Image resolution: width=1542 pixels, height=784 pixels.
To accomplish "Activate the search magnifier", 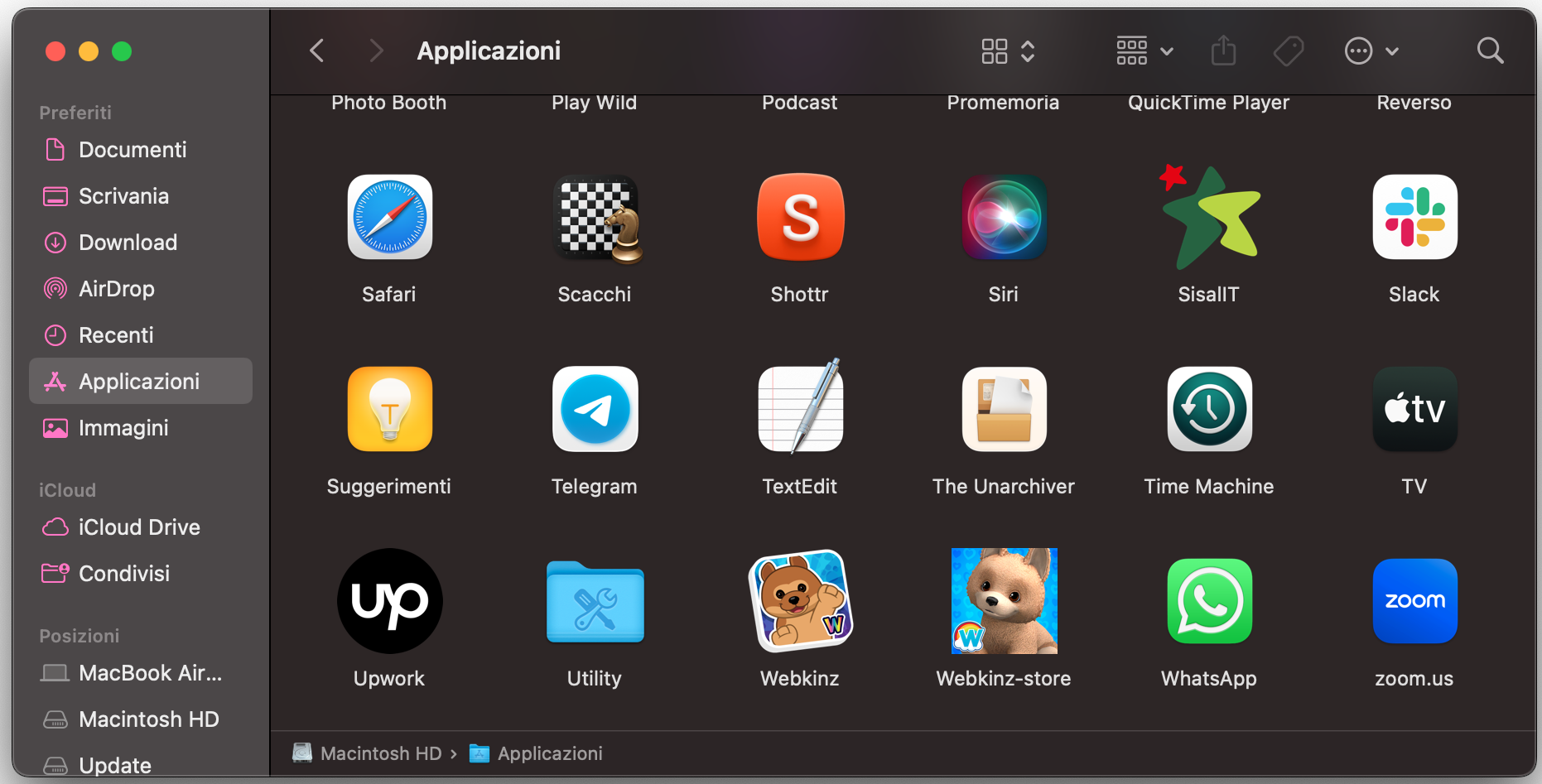I will point(1490,51).
